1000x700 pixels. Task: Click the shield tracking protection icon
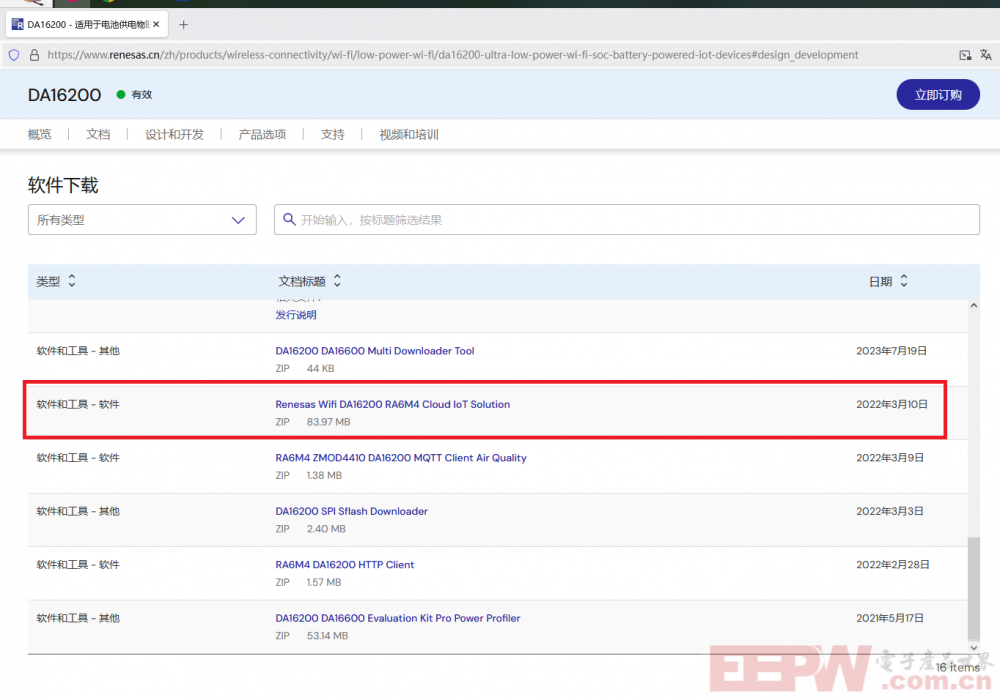click(x=14, y=55)
